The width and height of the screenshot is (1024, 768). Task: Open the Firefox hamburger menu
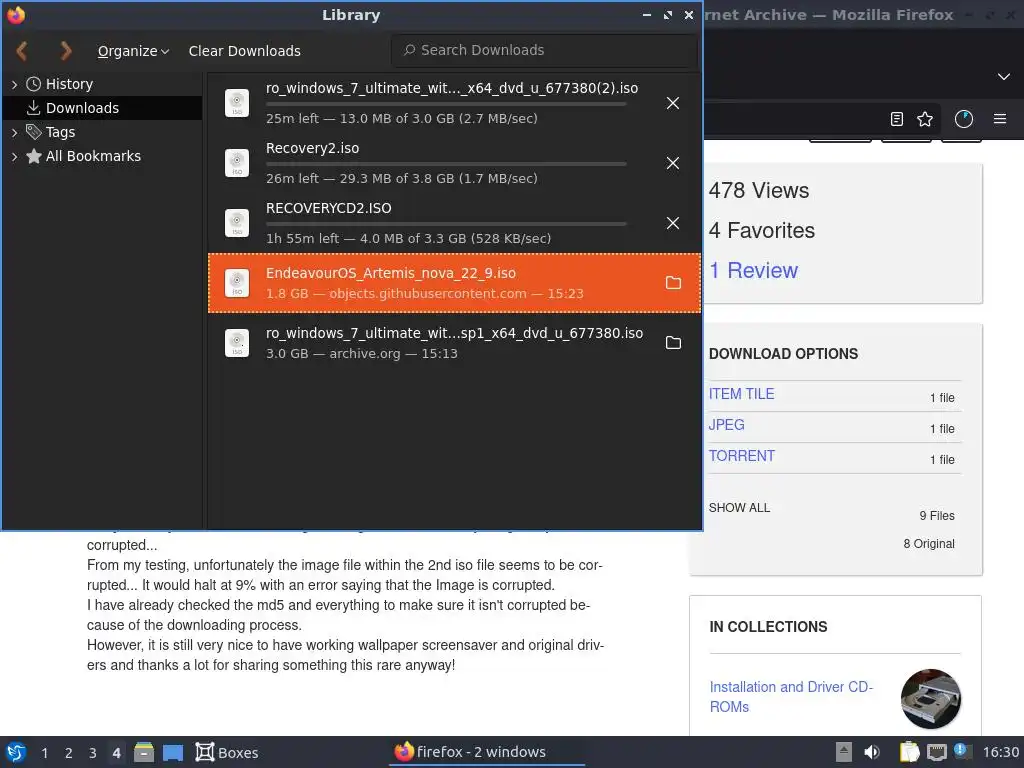pos(1000,119)
